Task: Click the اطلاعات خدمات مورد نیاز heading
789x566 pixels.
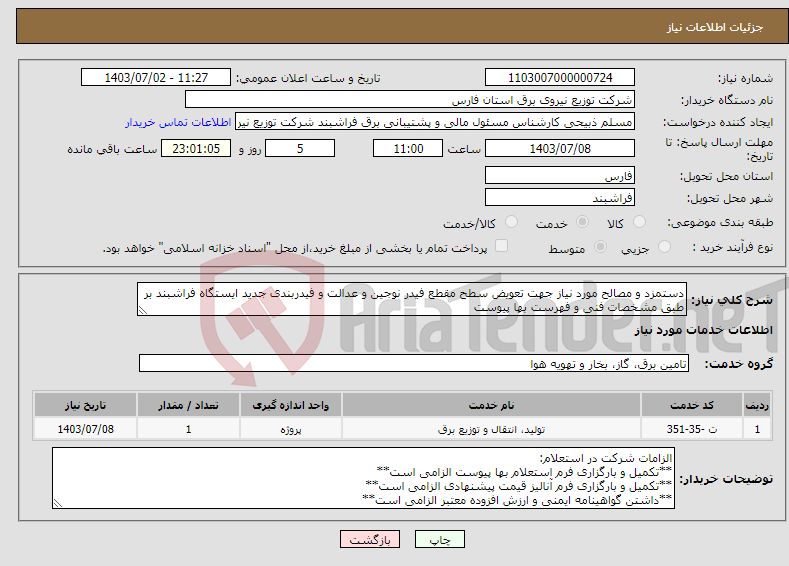Action: pos(703,331)
